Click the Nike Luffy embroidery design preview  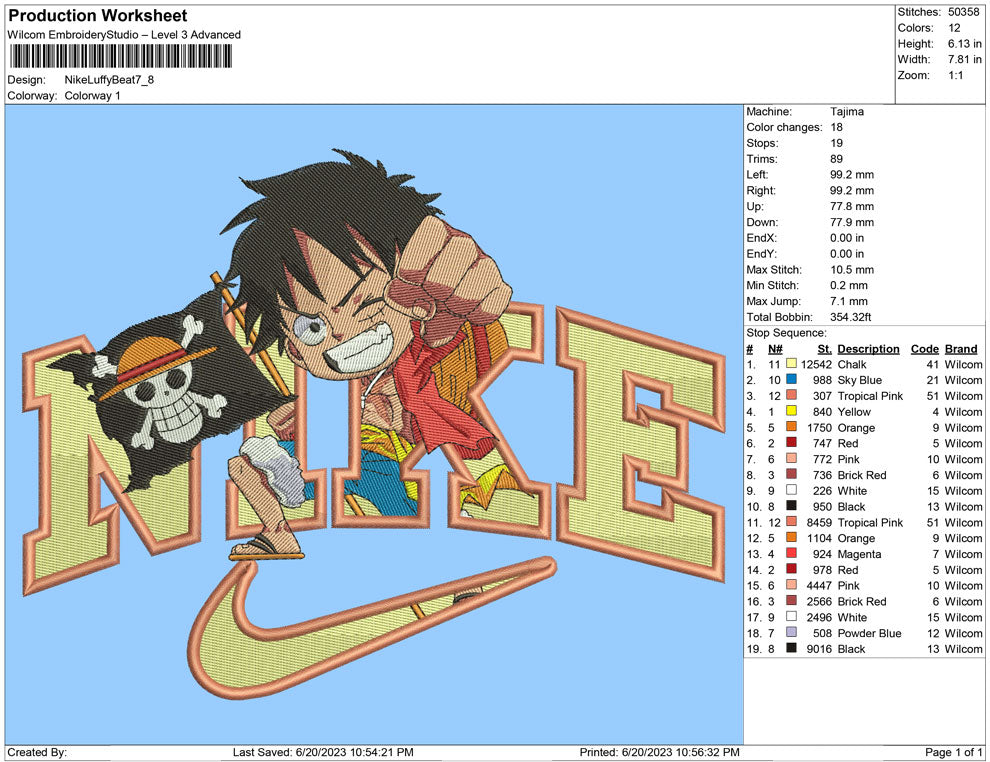[x=374, y=424]
